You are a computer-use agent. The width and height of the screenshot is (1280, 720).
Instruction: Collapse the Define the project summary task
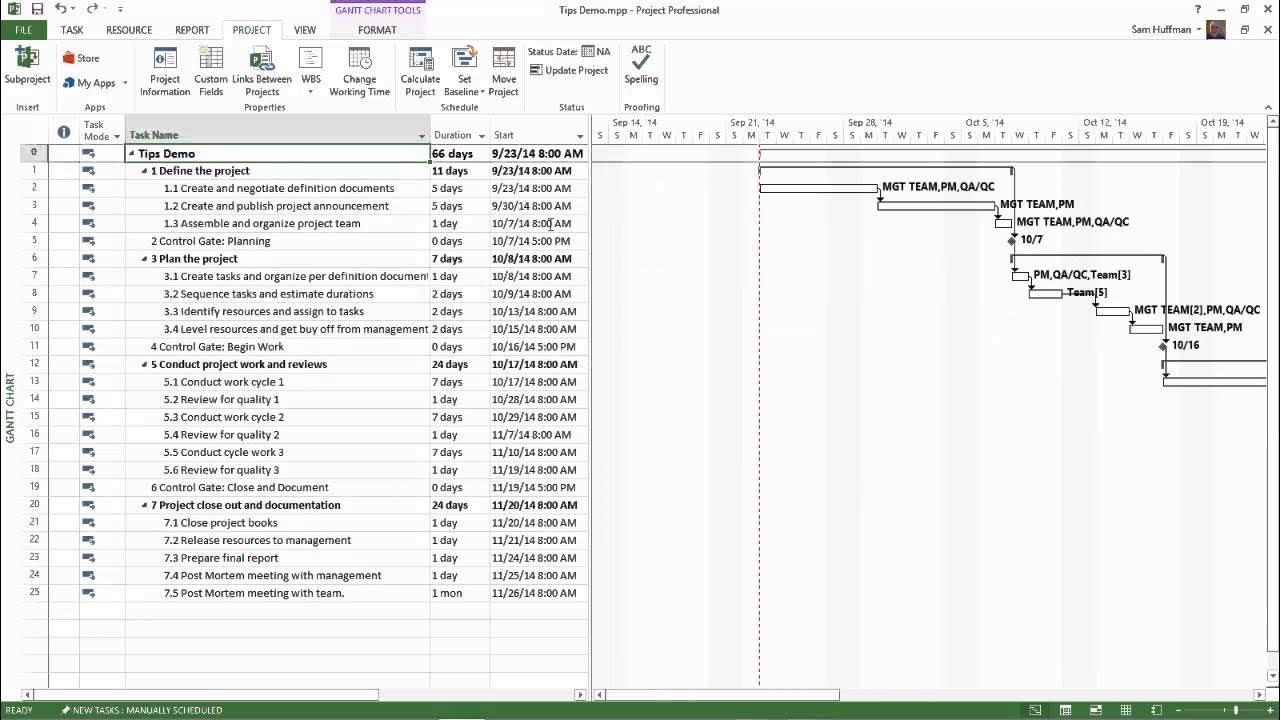144,171
